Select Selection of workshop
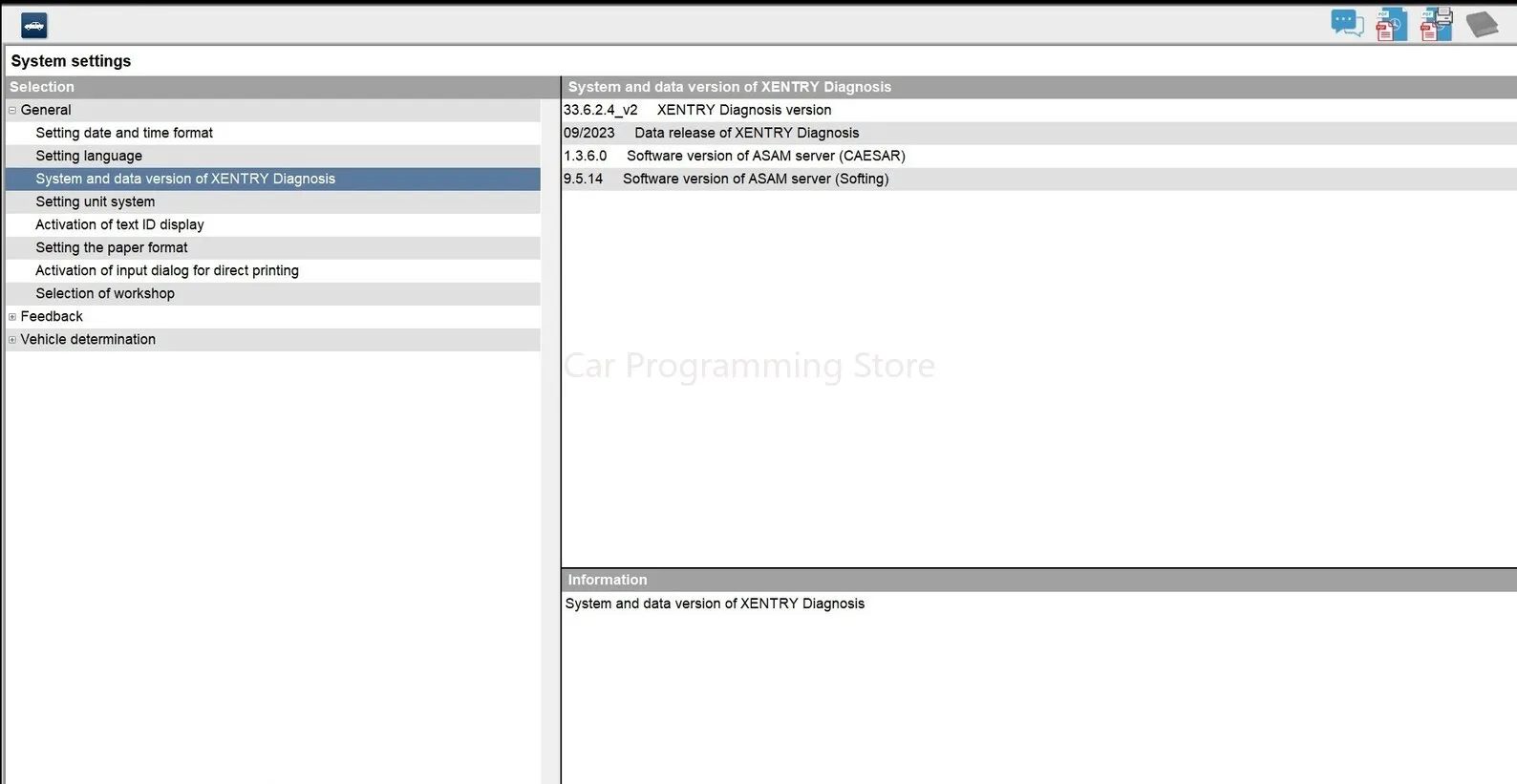This screenshot has height=784, width=1517. click(273, 293)
